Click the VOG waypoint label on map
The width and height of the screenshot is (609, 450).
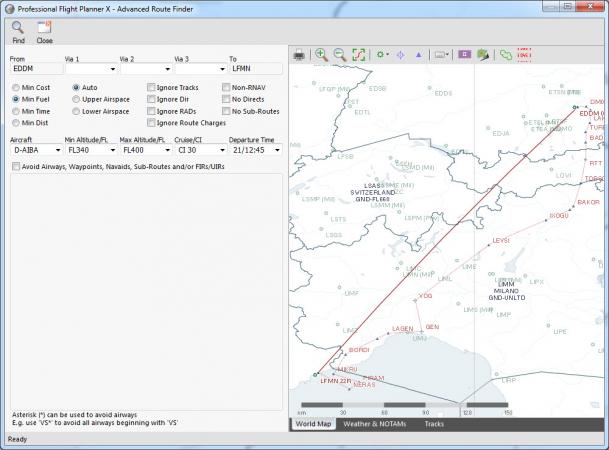pyautogui.click(x=426, y=296)
